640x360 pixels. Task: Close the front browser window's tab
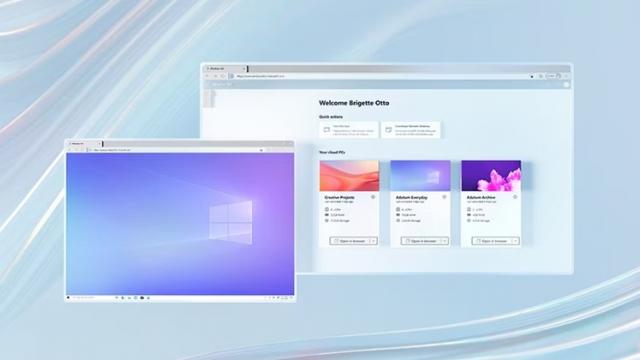point(99,144)
